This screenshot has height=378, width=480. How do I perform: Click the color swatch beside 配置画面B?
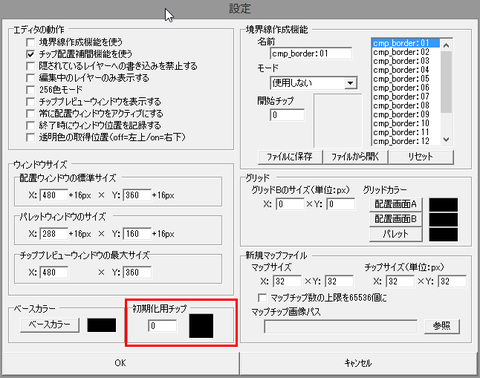pyautogui.click(x=443, y=220)
